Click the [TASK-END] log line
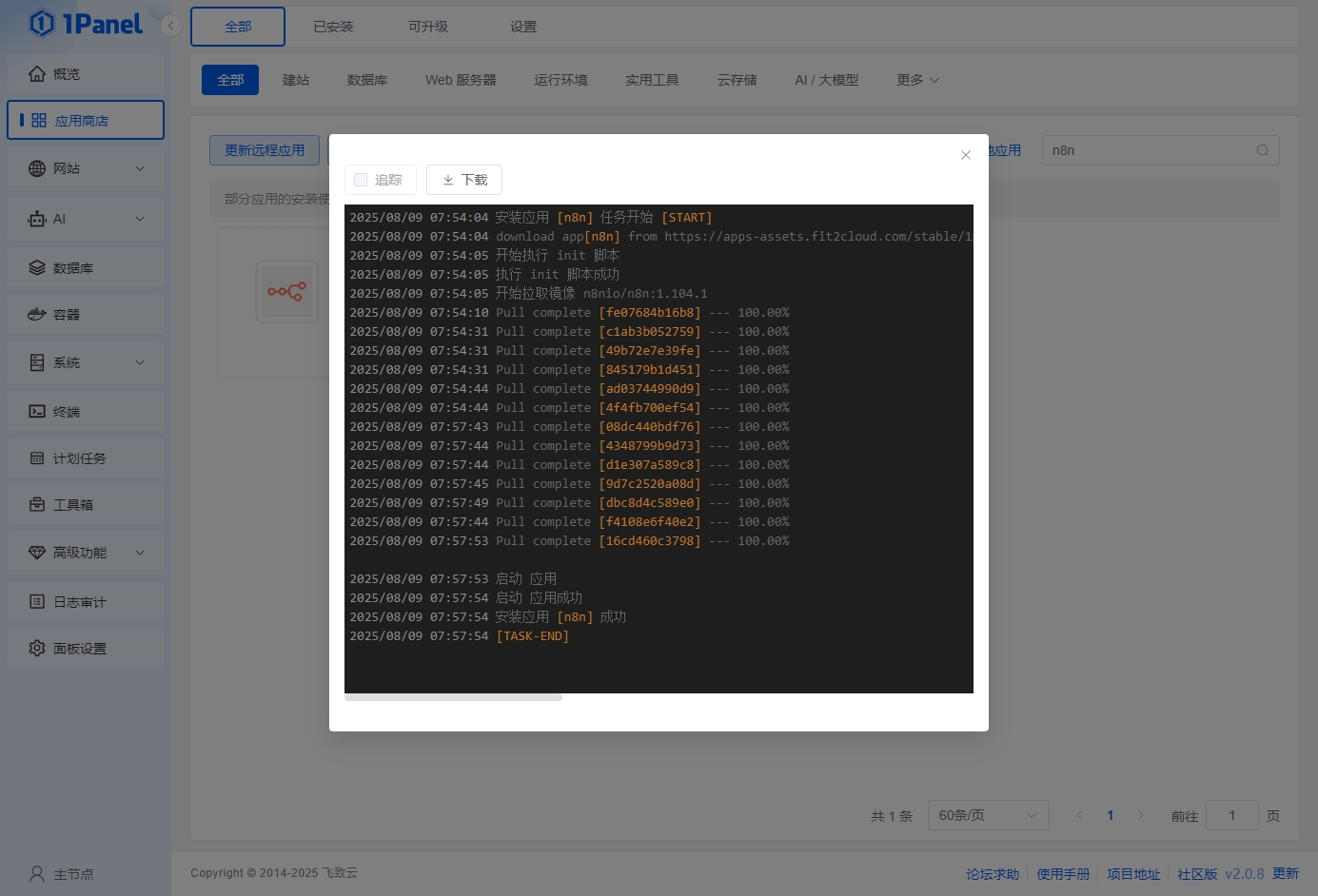 460,635
